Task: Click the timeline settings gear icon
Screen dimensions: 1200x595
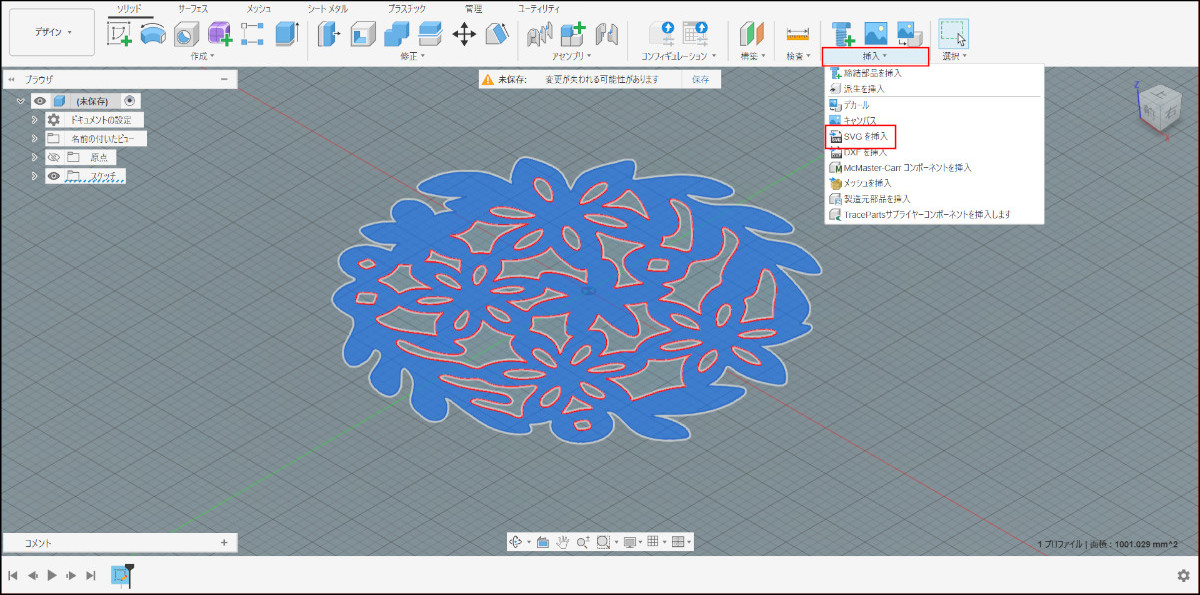Action: (1183, 575)
